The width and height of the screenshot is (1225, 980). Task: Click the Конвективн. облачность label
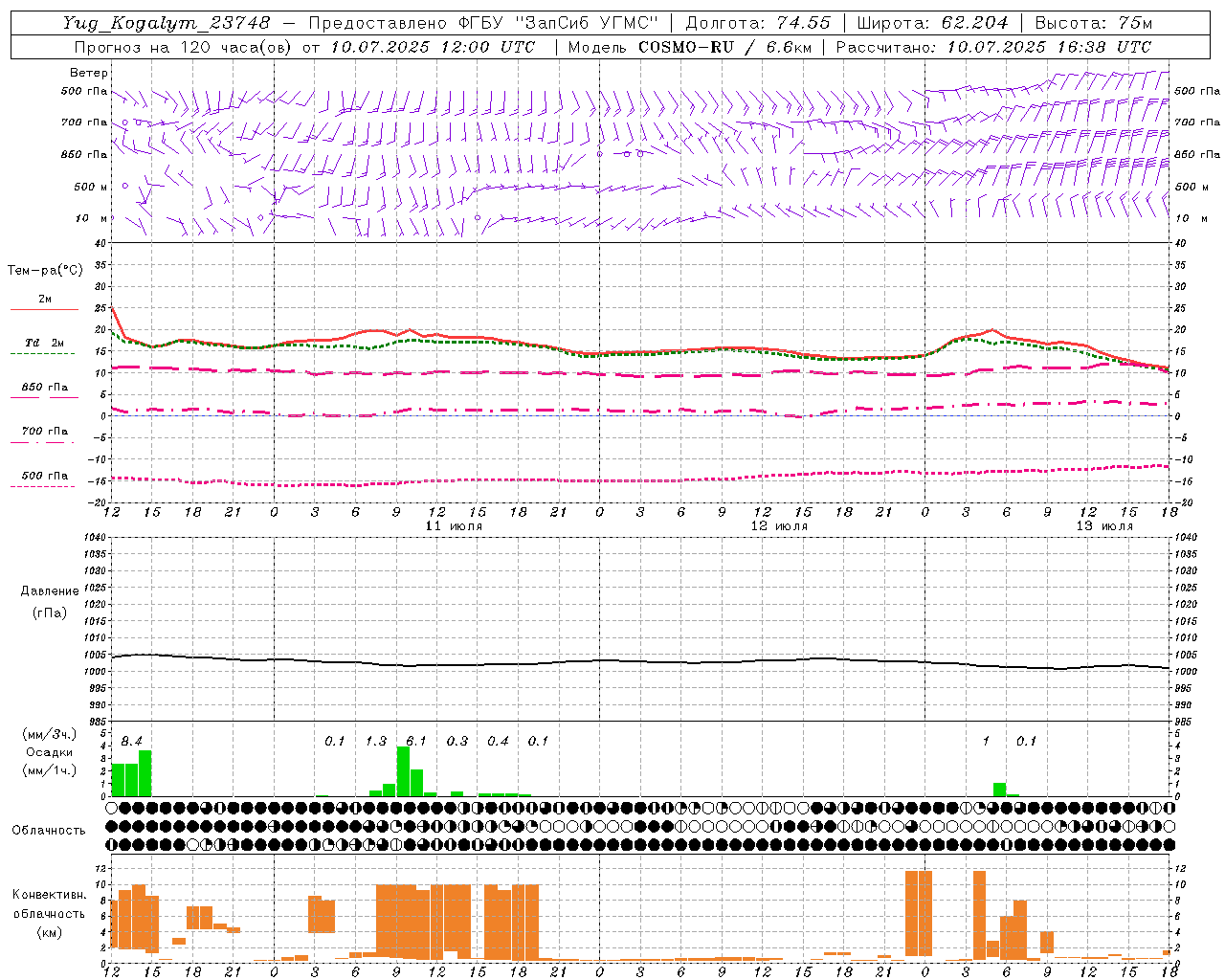[49, 904]
